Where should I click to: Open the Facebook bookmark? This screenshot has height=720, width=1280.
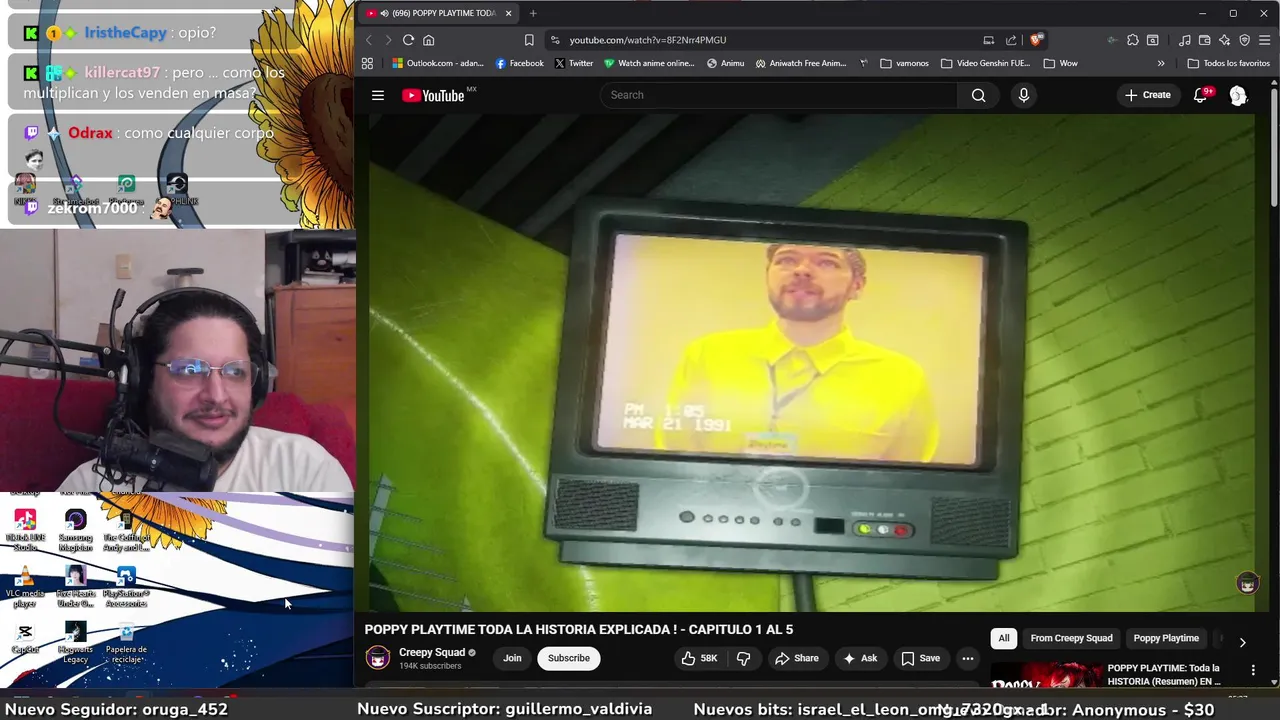(520, 63)
